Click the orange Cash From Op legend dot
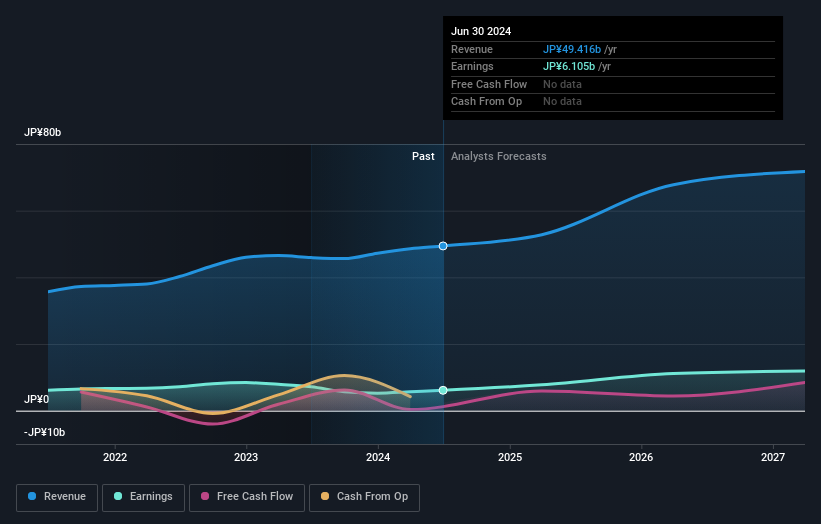The image size is (821, 524). 325,496
